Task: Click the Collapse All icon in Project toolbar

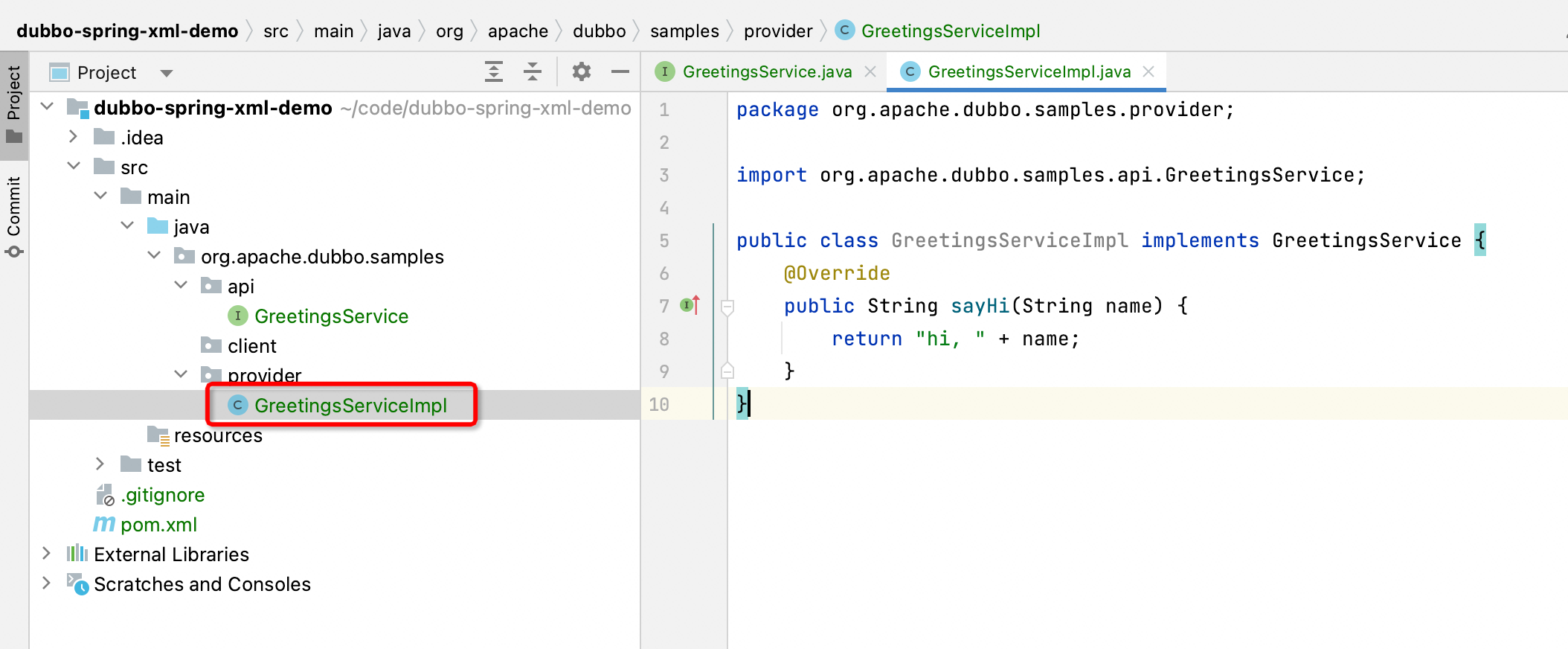Action: point(533,71)
